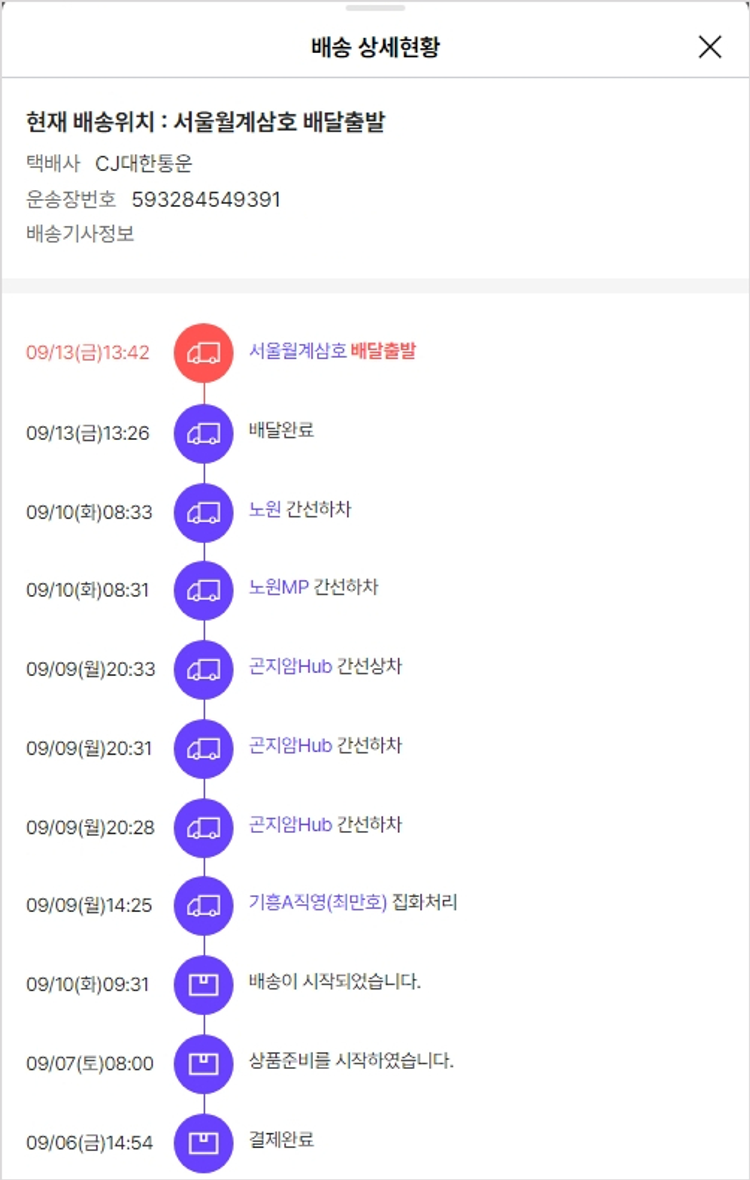This screenshot has width=750, height=1180.
Task: Click the red truck icon for 배달출발
Action: 203,352
